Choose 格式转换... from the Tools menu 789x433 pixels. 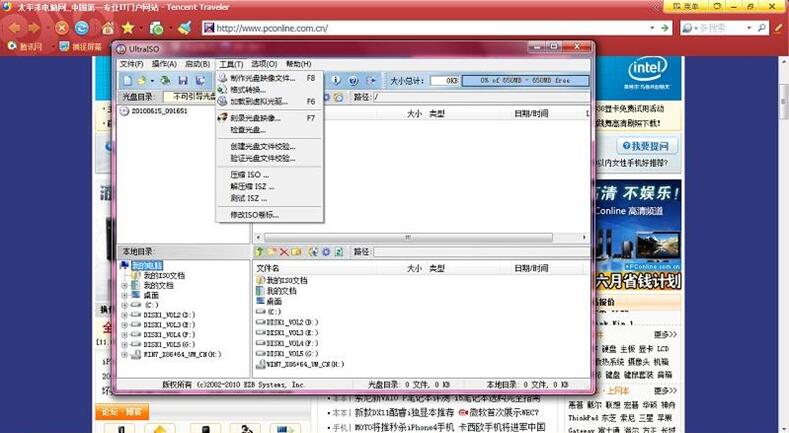[x=269, y=90]
